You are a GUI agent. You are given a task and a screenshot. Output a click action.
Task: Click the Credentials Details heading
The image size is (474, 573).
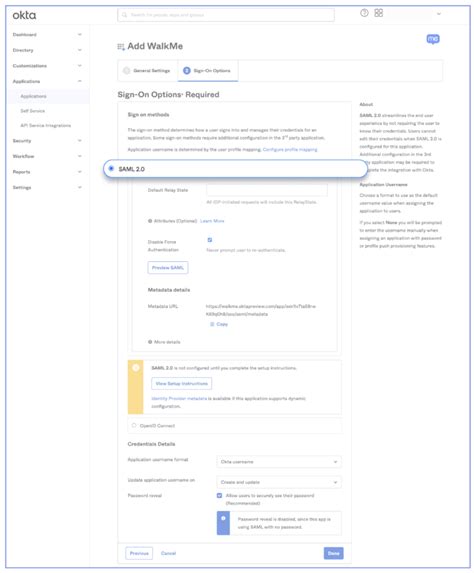click(x=151, y=444)
